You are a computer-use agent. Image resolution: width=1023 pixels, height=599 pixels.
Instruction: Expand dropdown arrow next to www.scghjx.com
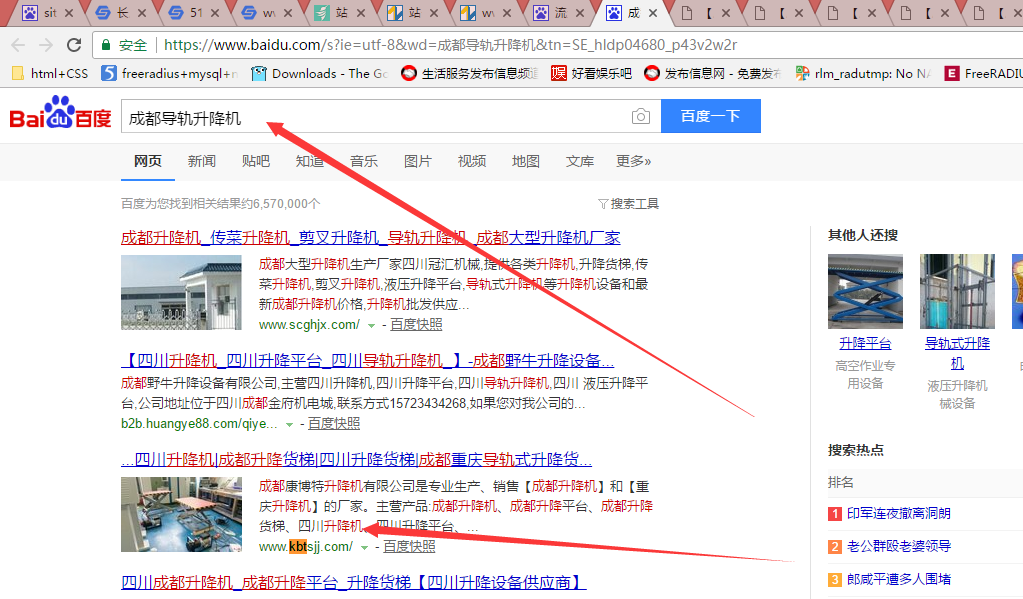pos(371,325)
